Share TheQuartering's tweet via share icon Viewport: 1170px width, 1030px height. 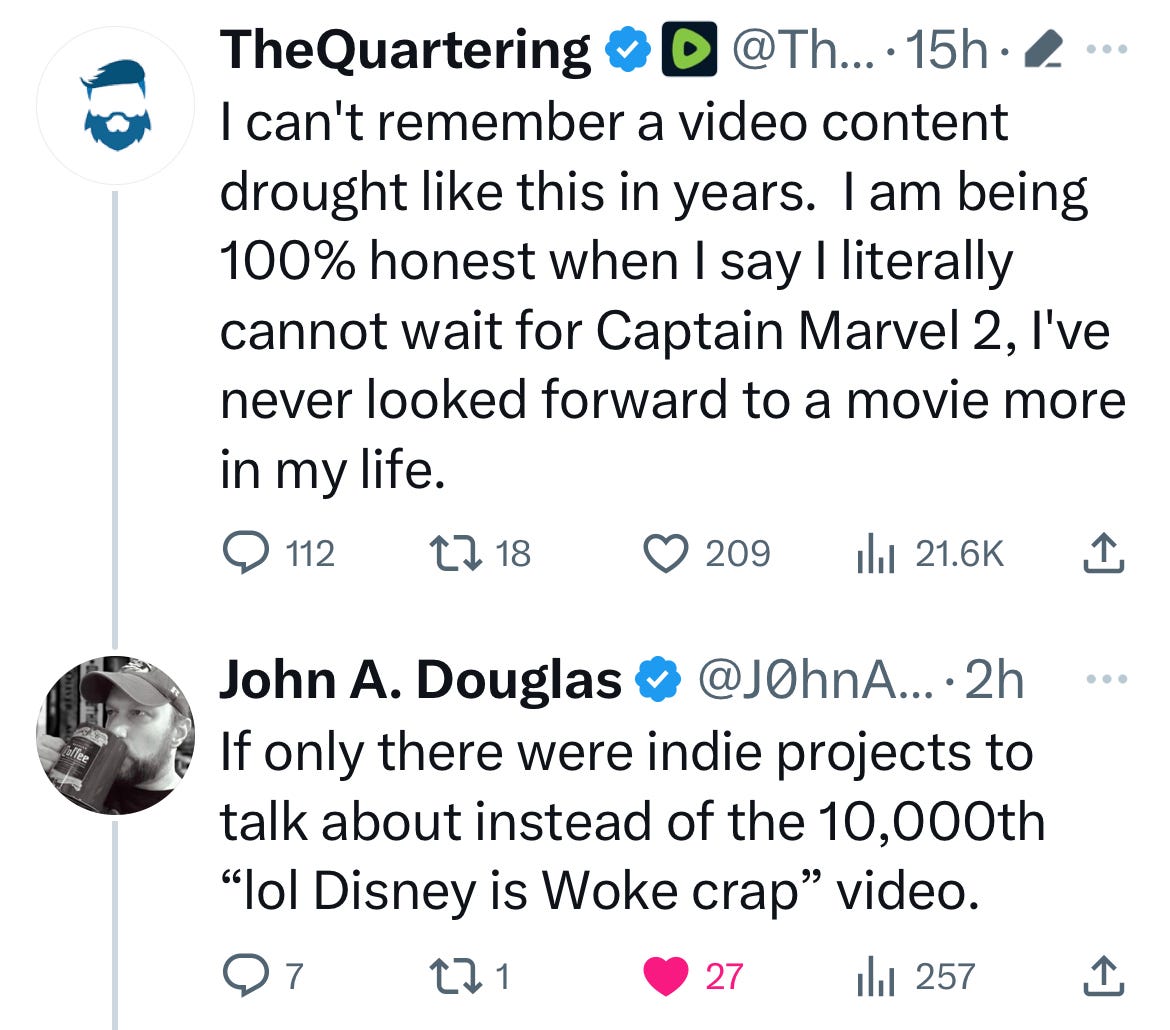(1104, 554)
